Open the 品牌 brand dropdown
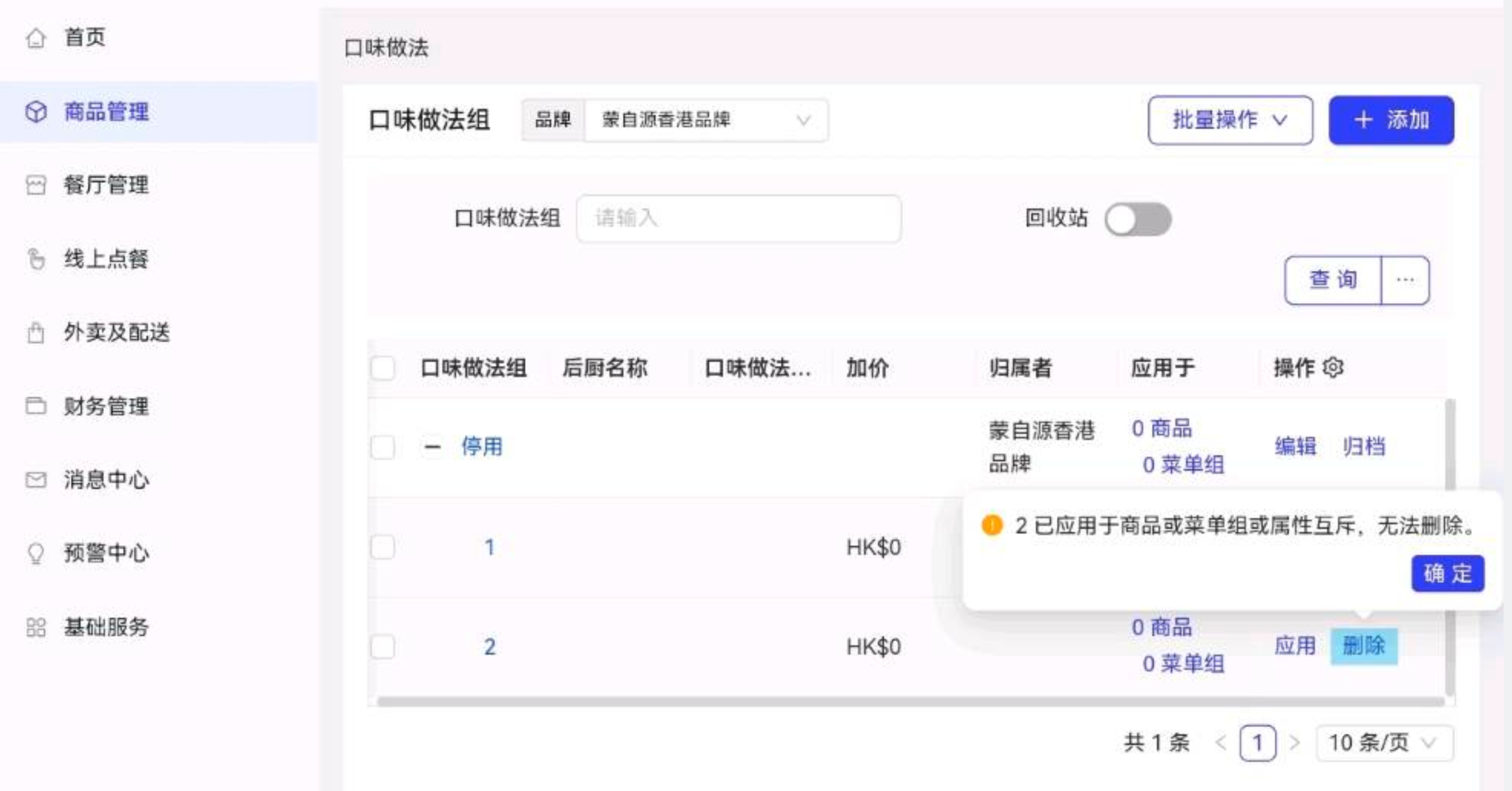The width and height of the screenshot is (1512, 791). [705, 120]
